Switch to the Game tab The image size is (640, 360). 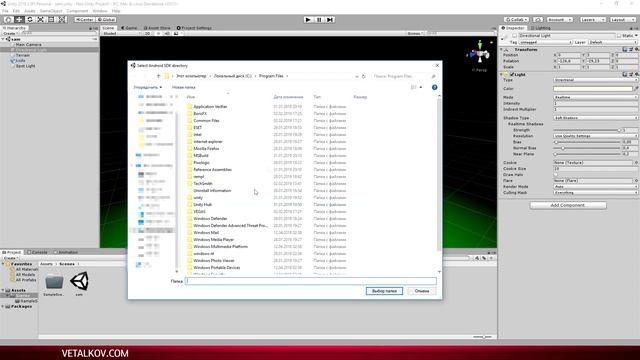(x=129, y=28)
